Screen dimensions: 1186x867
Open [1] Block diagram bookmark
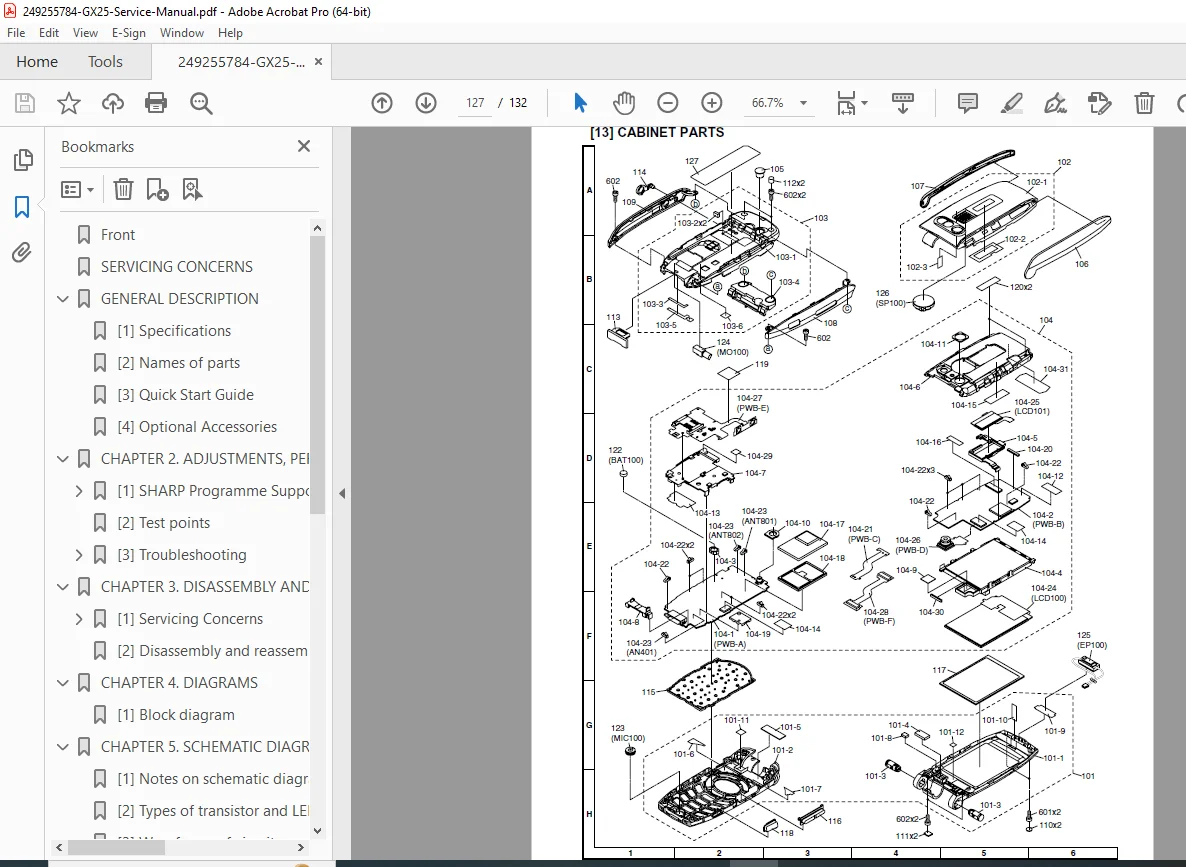pyautogui.click(x=175, y=715)
